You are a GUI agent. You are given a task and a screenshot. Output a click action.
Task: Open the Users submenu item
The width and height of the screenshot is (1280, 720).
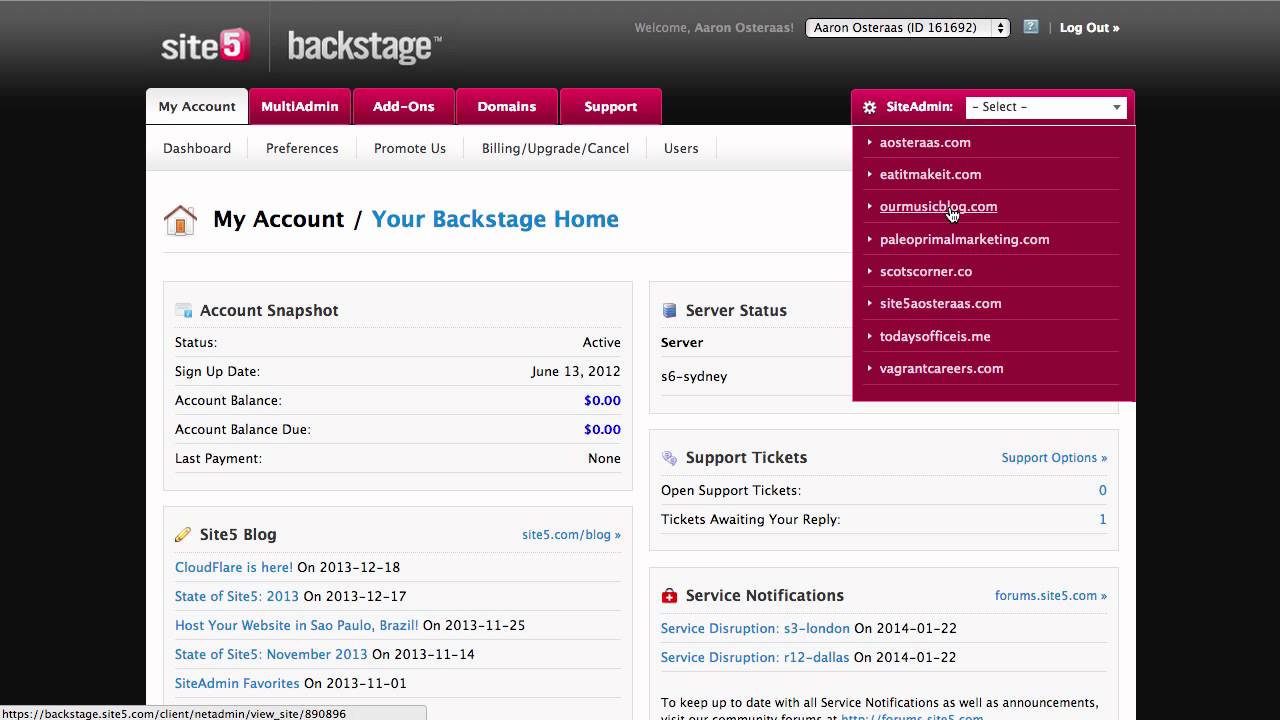[681, 148]
